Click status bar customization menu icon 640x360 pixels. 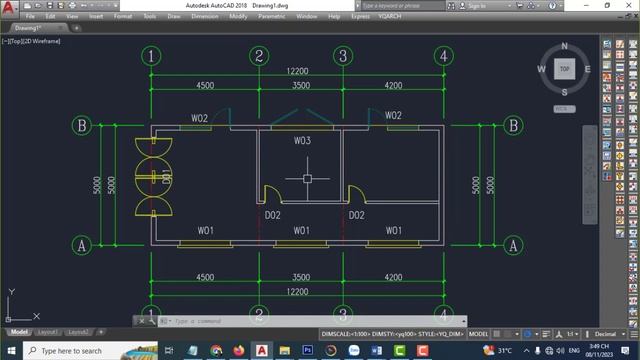pyautogui.click(x=634, y=334)
